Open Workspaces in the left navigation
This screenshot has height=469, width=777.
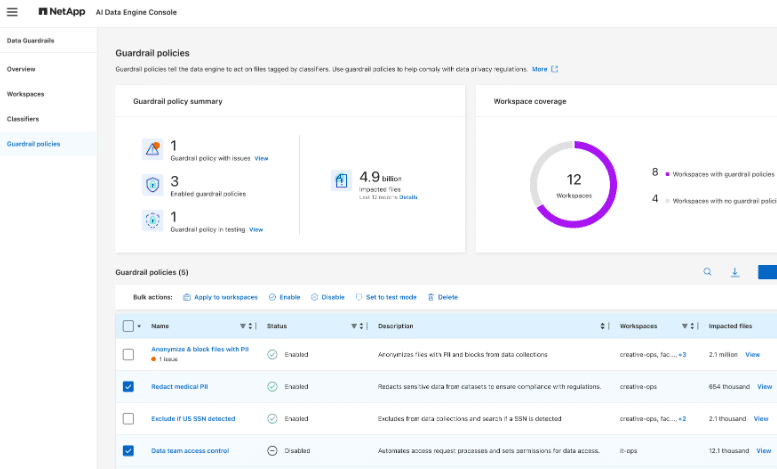point(25,94)
